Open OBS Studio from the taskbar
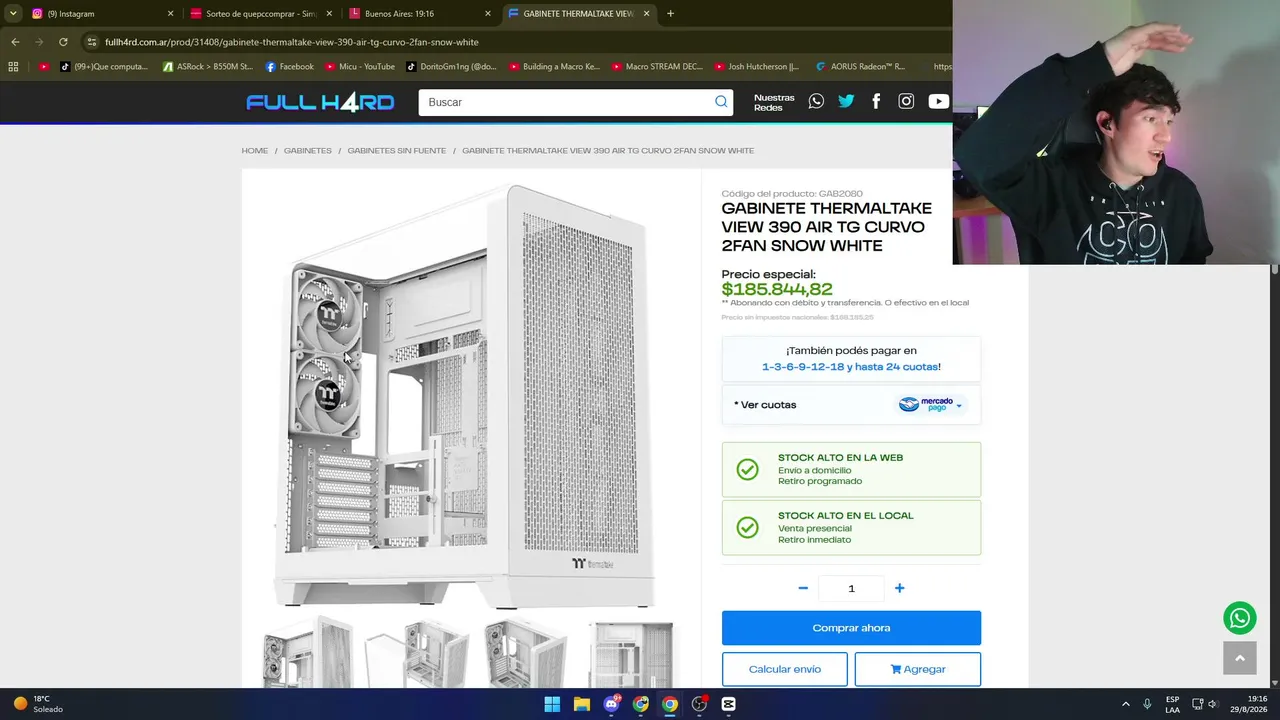Screen dimensions: 1280x720 tap(699, 704)
